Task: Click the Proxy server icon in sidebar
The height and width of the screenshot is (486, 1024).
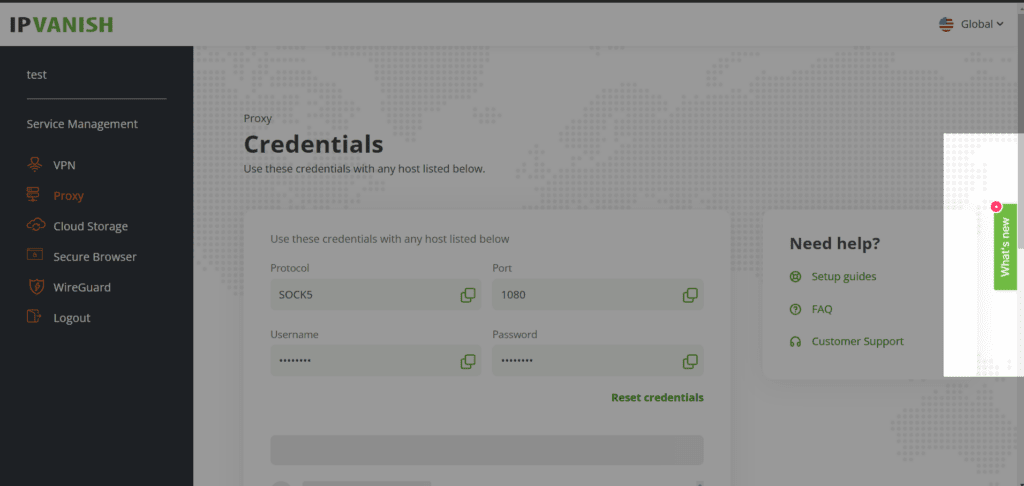Action: (x=35, y=196)
